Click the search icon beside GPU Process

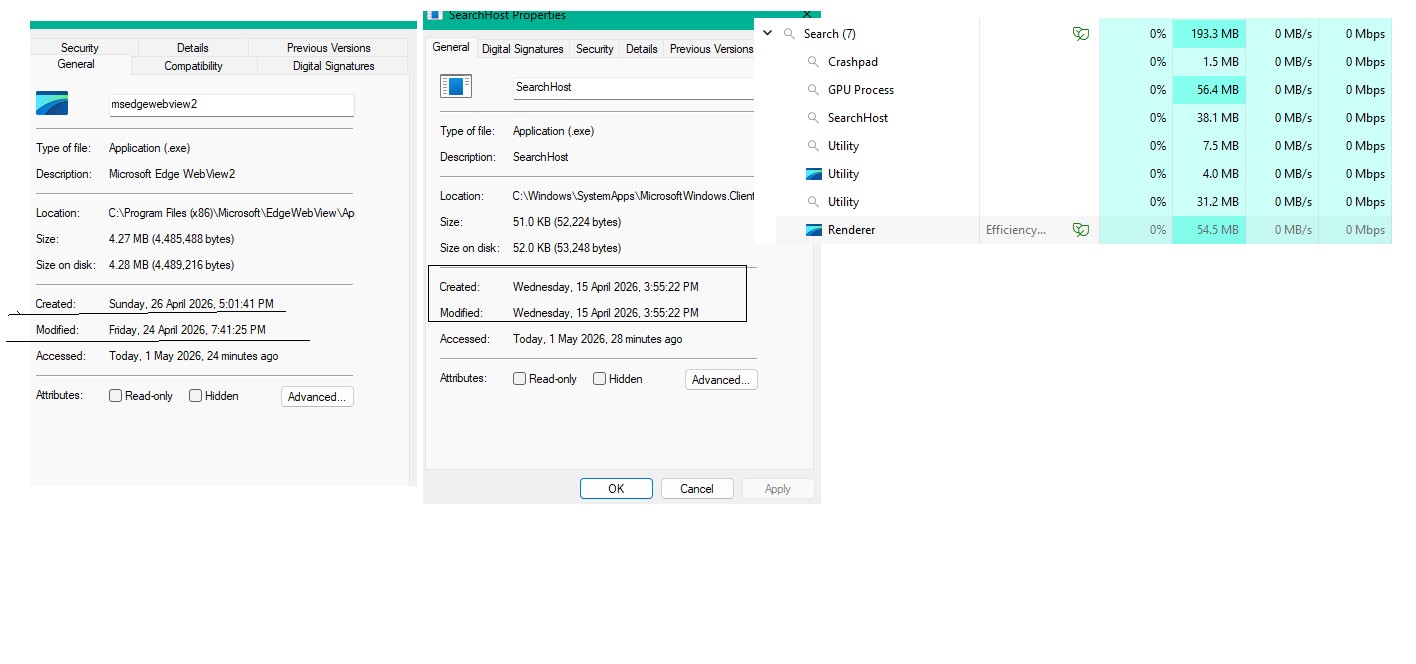(x=813, y=90)
